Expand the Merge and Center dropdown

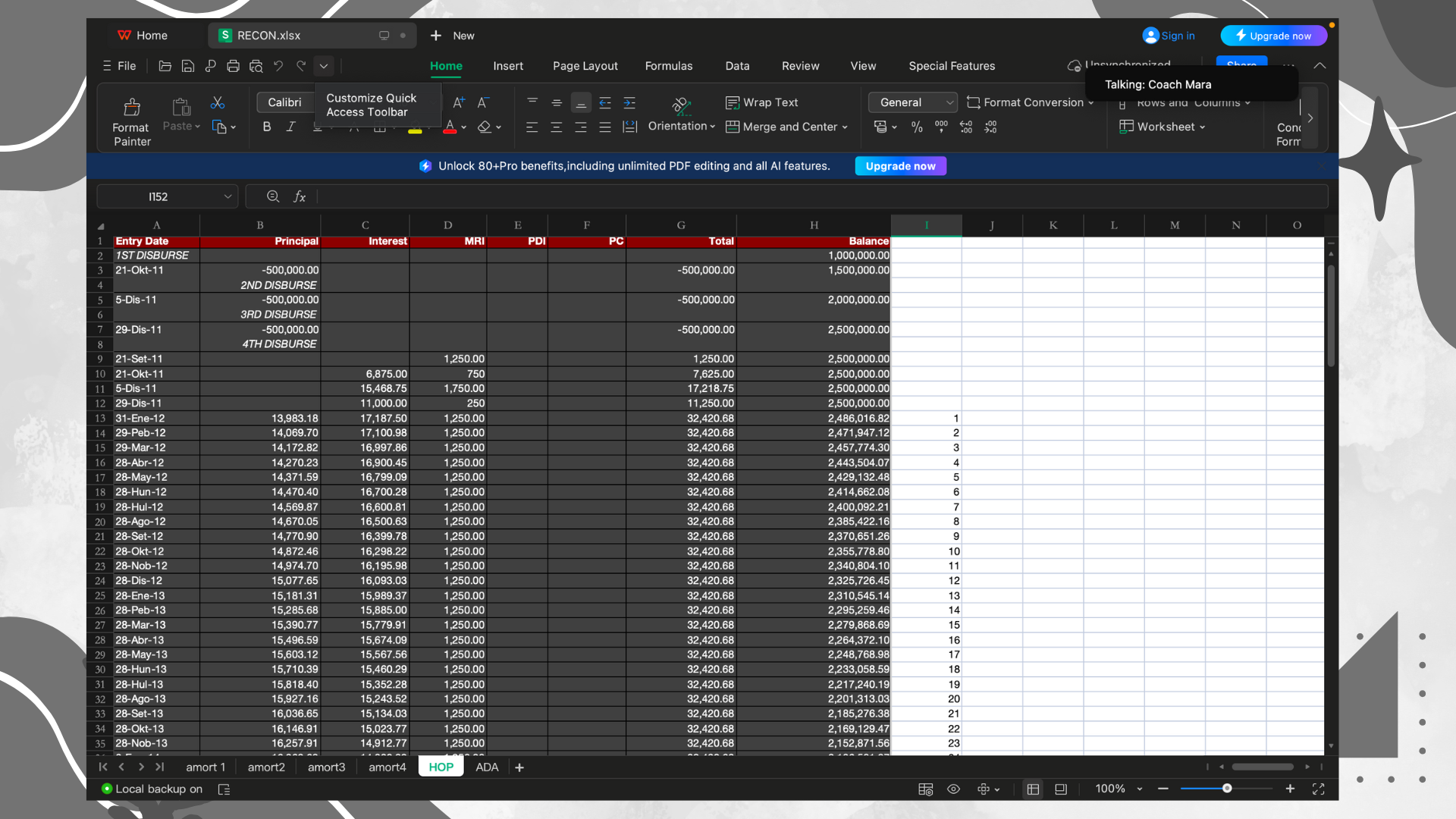point(845,127)
